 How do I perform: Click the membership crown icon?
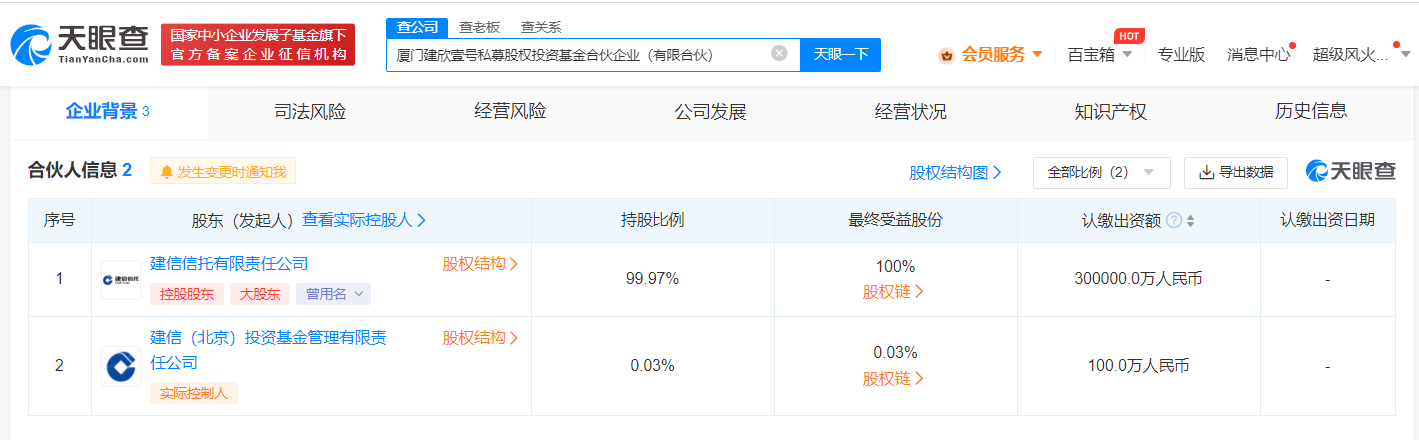(x=946, y=55)
